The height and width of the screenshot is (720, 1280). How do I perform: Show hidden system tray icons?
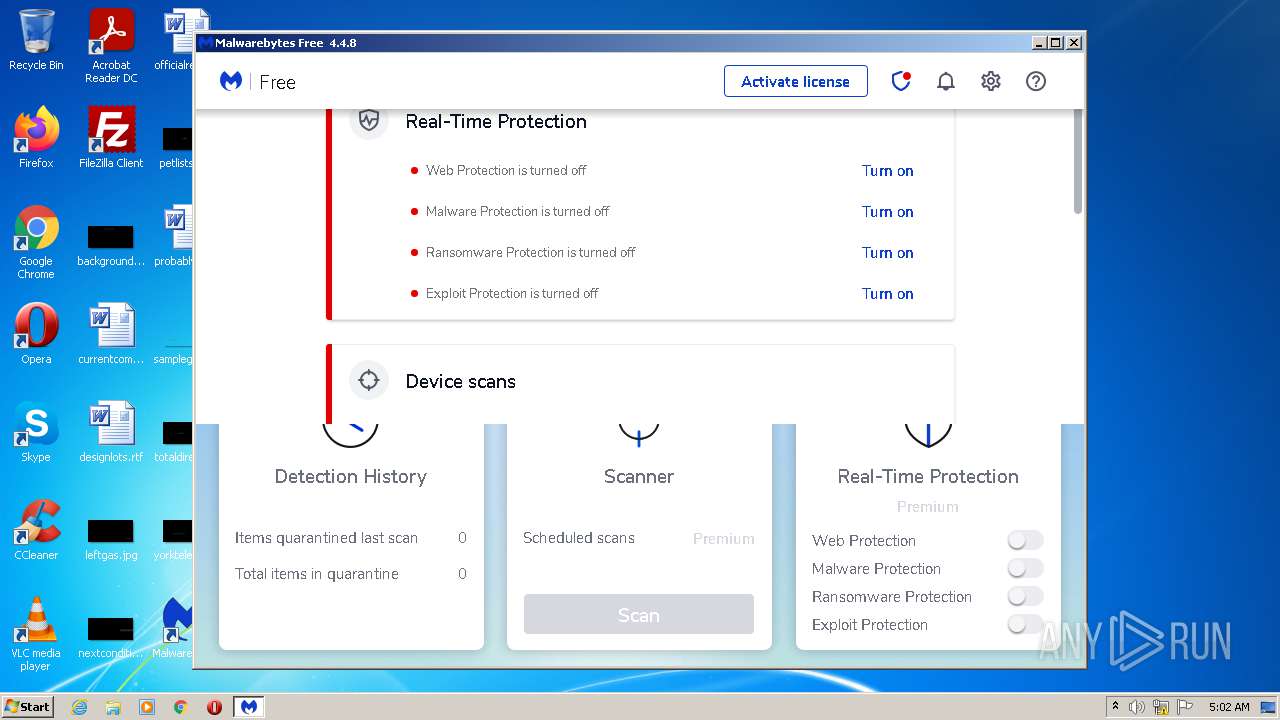1114,707
